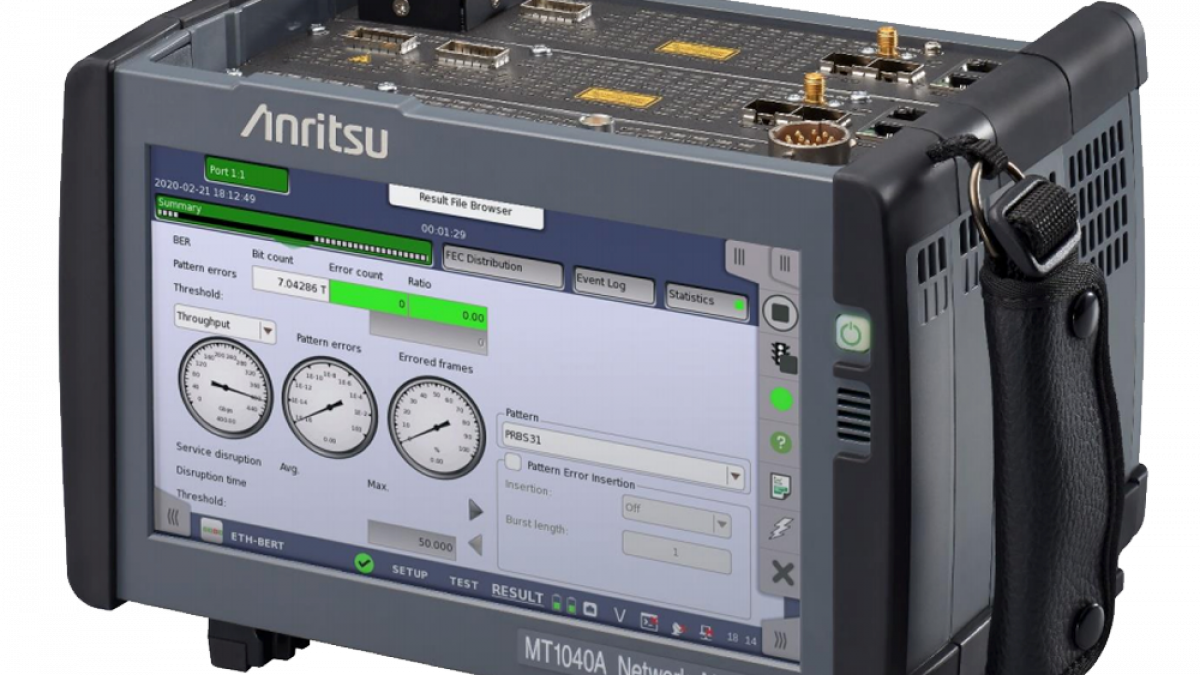The width and height of the screenshot is (1200, 675).
Task: Click the cloud icon in the status bar
Action: tap(589, 609)
